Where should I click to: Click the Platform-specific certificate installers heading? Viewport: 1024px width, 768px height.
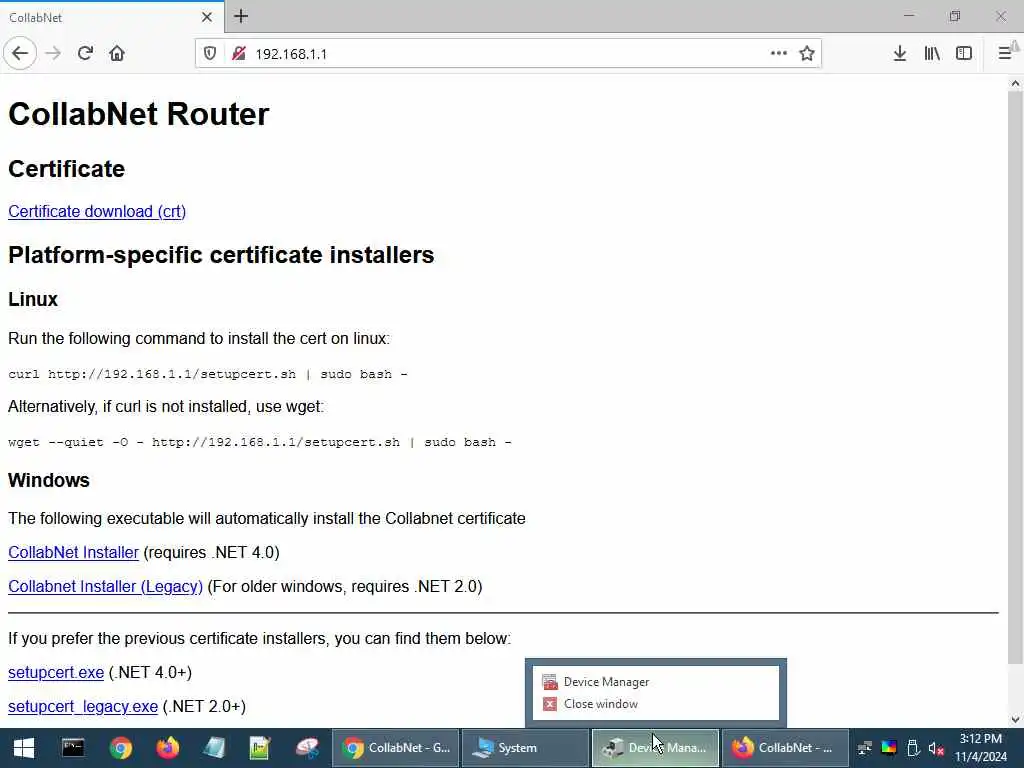221,255
